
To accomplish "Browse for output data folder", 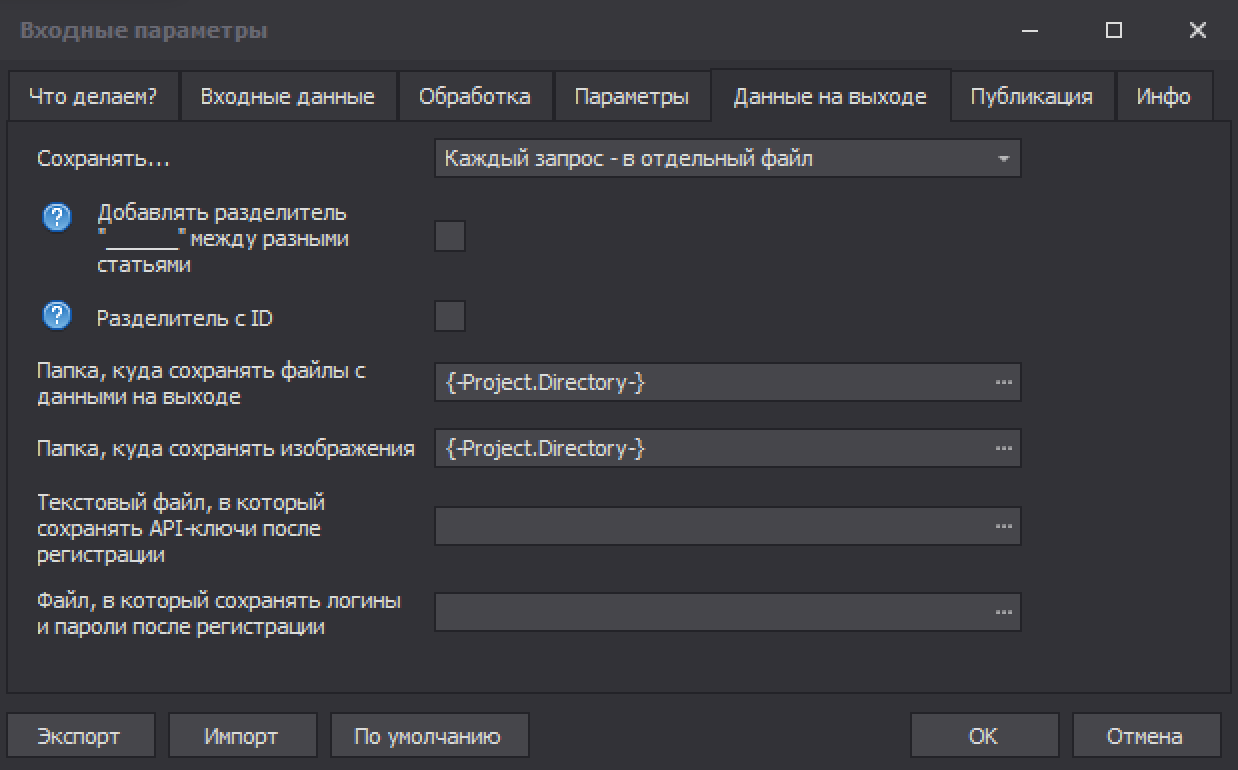I will tap(1003, 383).
